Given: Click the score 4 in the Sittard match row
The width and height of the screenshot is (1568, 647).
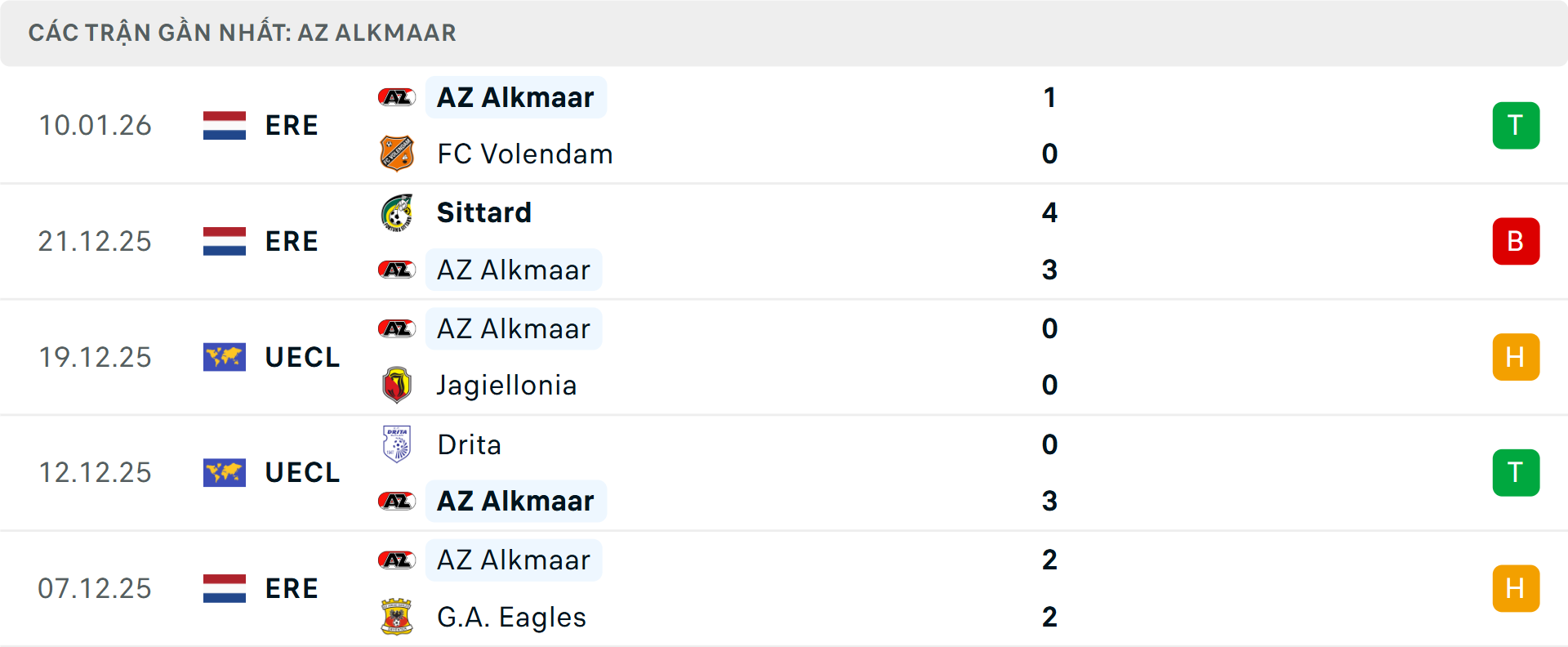Looking at the screenshot, I should pos(1050,212).
